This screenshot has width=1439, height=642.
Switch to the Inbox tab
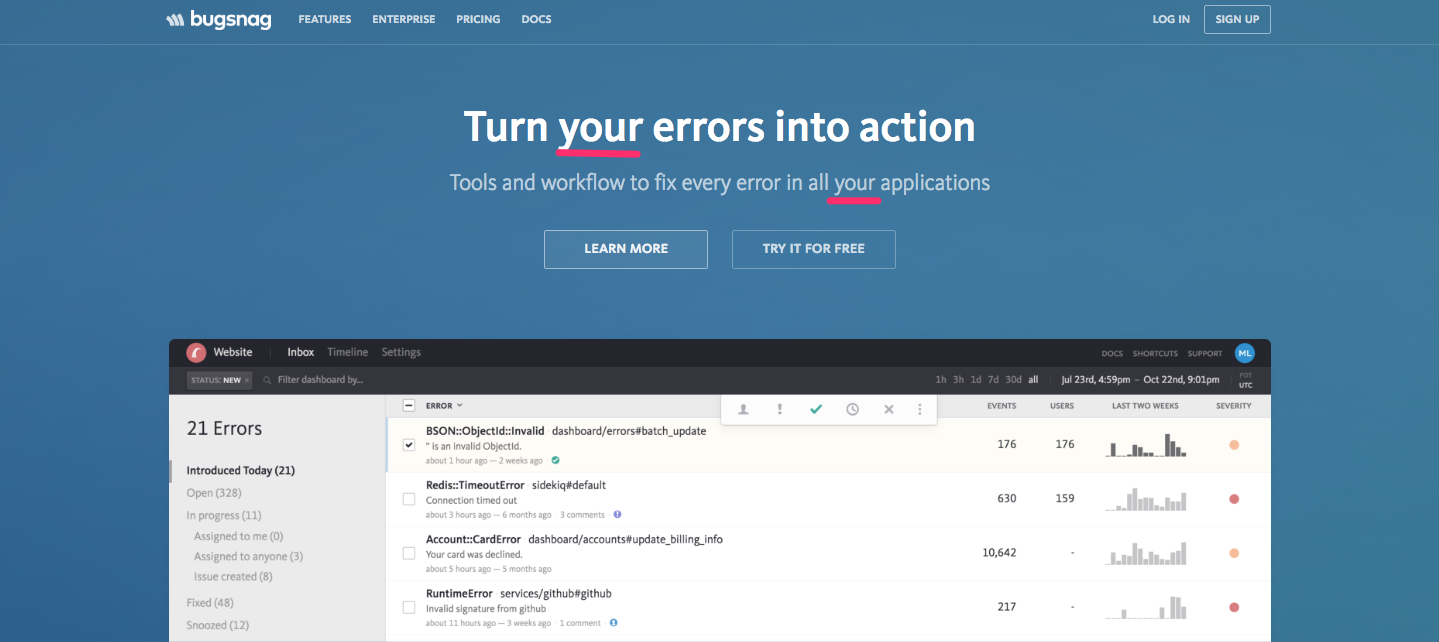tap(301, 352)
